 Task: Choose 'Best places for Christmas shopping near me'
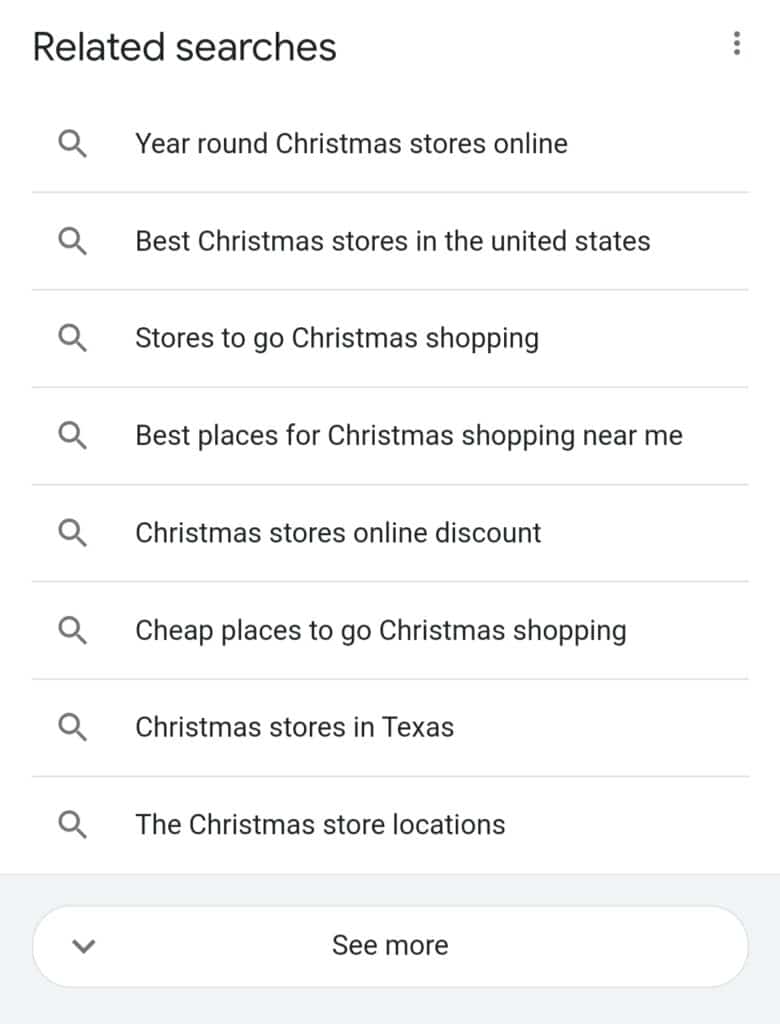point(409,435)
